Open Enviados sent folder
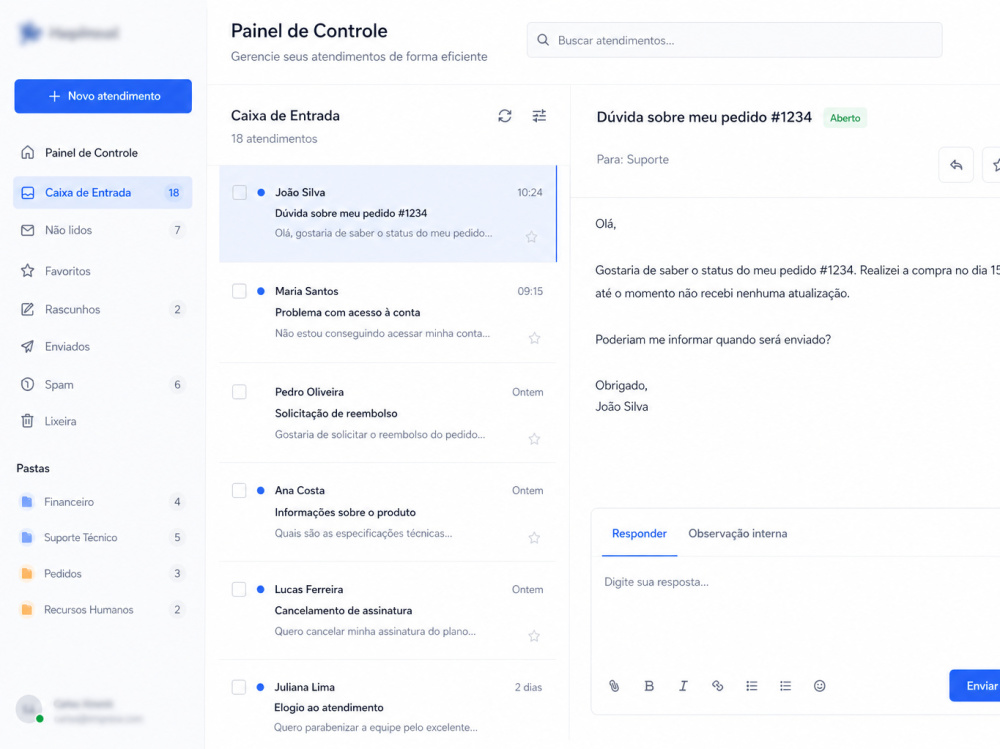The width and height of the screenshot is (1000, 749). (103, 346)
